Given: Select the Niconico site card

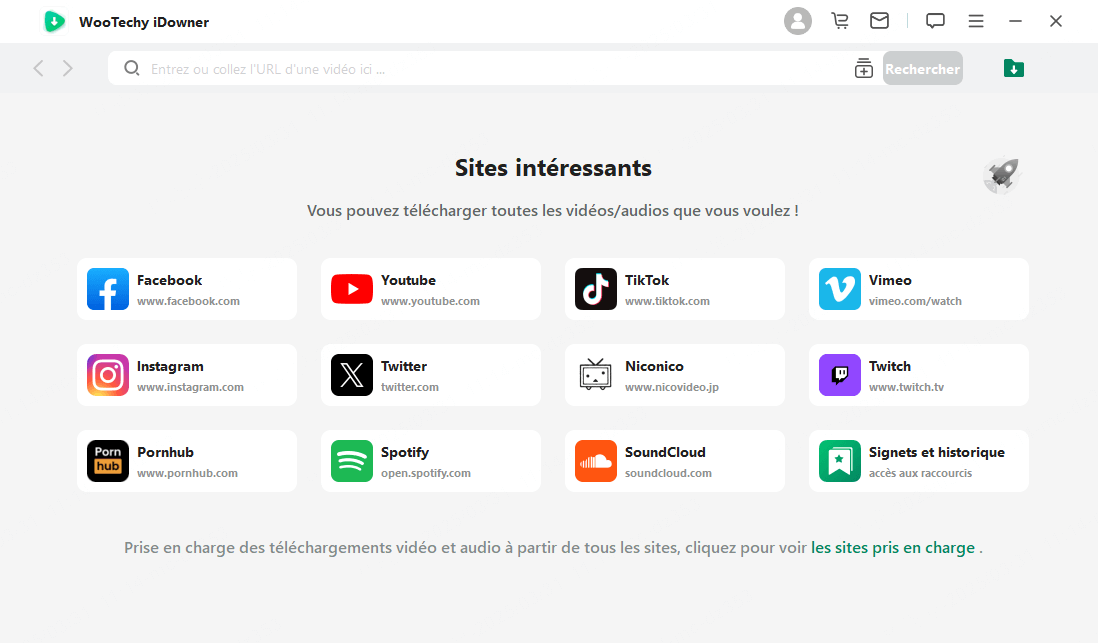Looking at the screenshot, I should (675, 374).
